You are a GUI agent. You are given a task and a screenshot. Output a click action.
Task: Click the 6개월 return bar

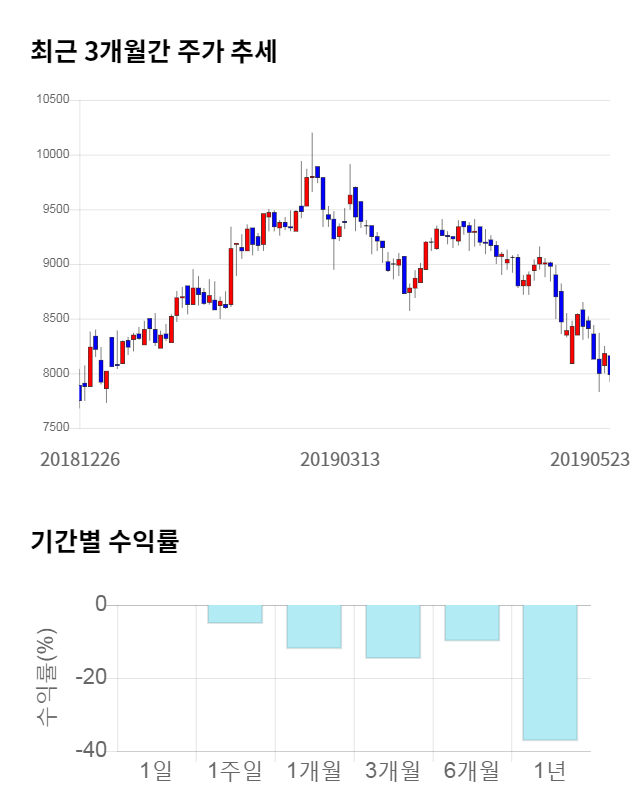[472, 622]
